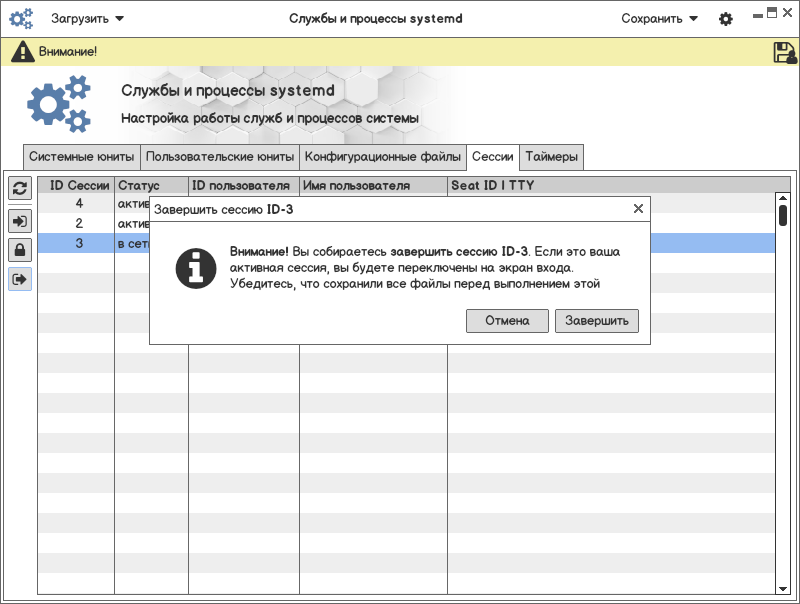Confirm with the Завершить button
This screenshot has width=800, height=604.
[x=596, y=321]
